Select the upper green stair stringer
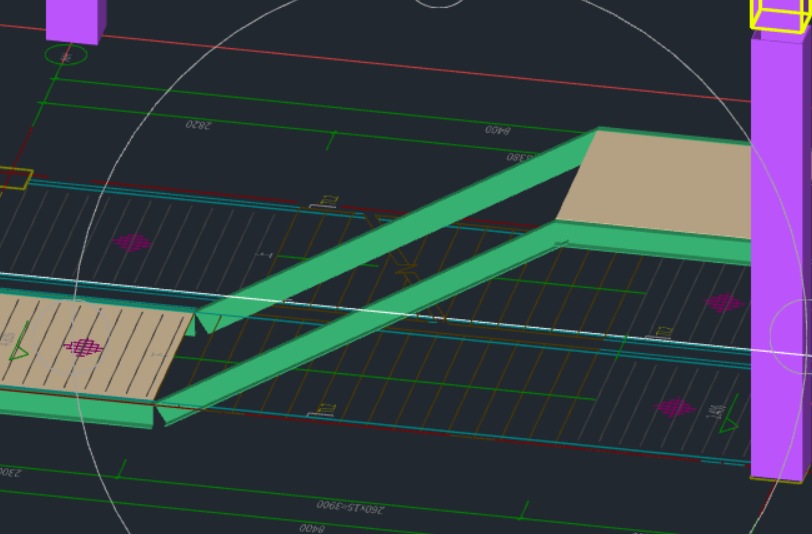Viewport: 812px width, 534px height. click(x=394, y=230)
